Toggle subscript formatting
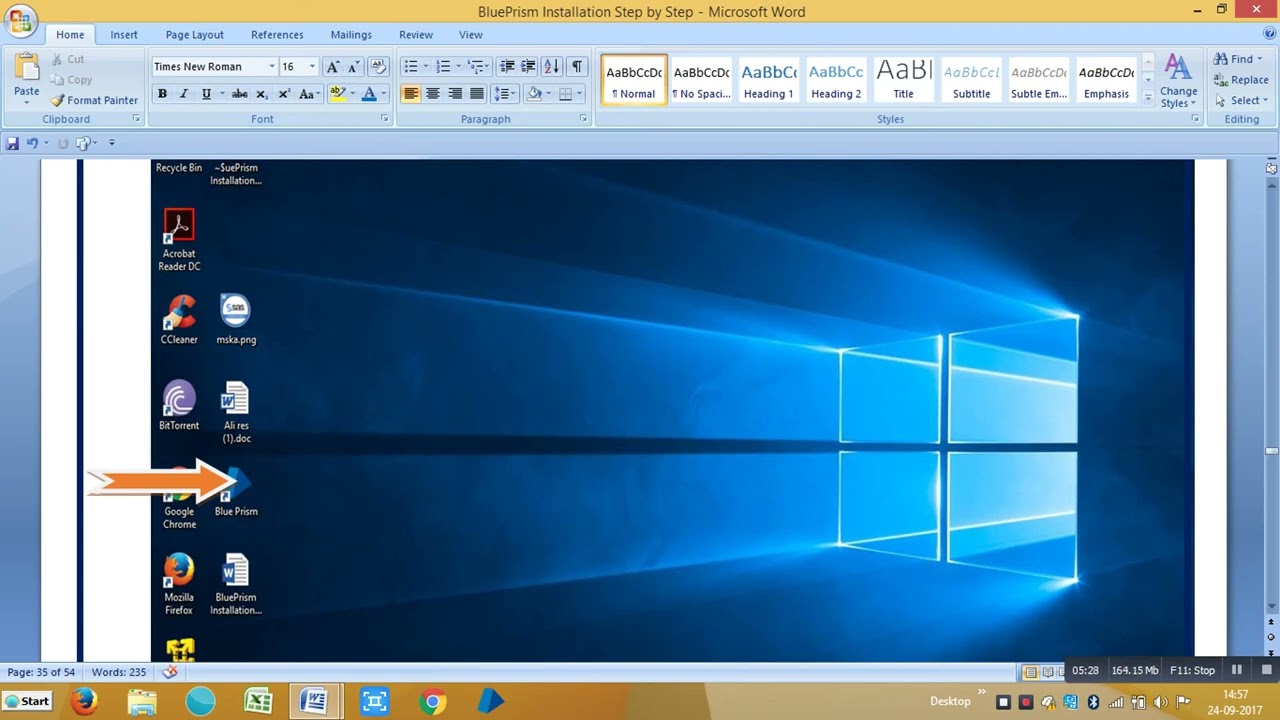The height and width of the screenshot is (720, 1280). 262,93
